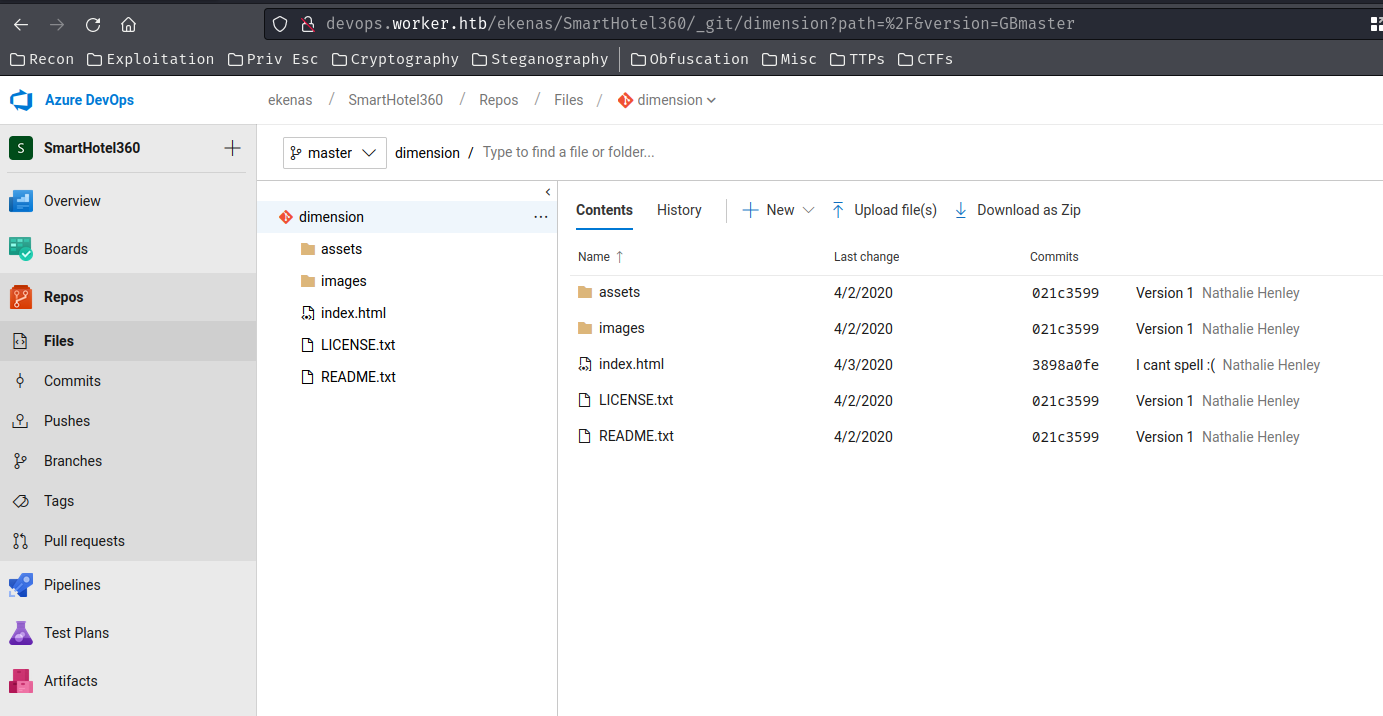
Task: Click the browser reload icon
Action: tap(93, 24)
